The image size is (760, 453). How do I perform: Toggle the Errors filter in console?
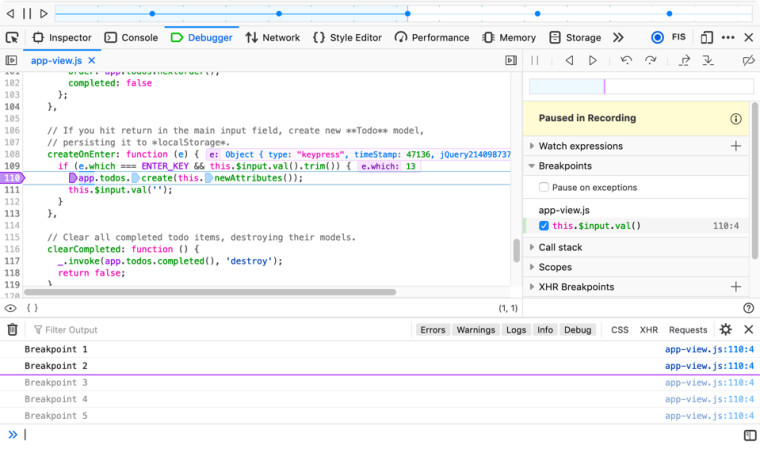coord(432,329)
